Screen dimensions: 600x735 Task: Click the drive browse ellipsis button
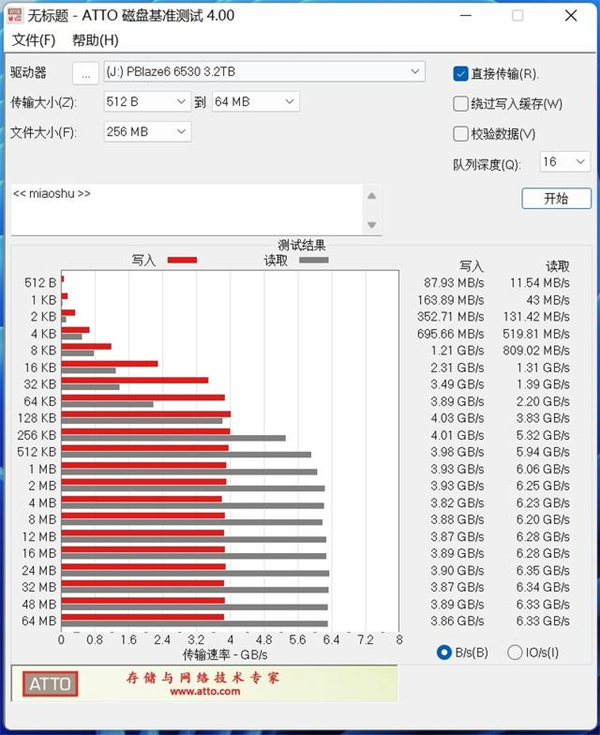[86, 72]
